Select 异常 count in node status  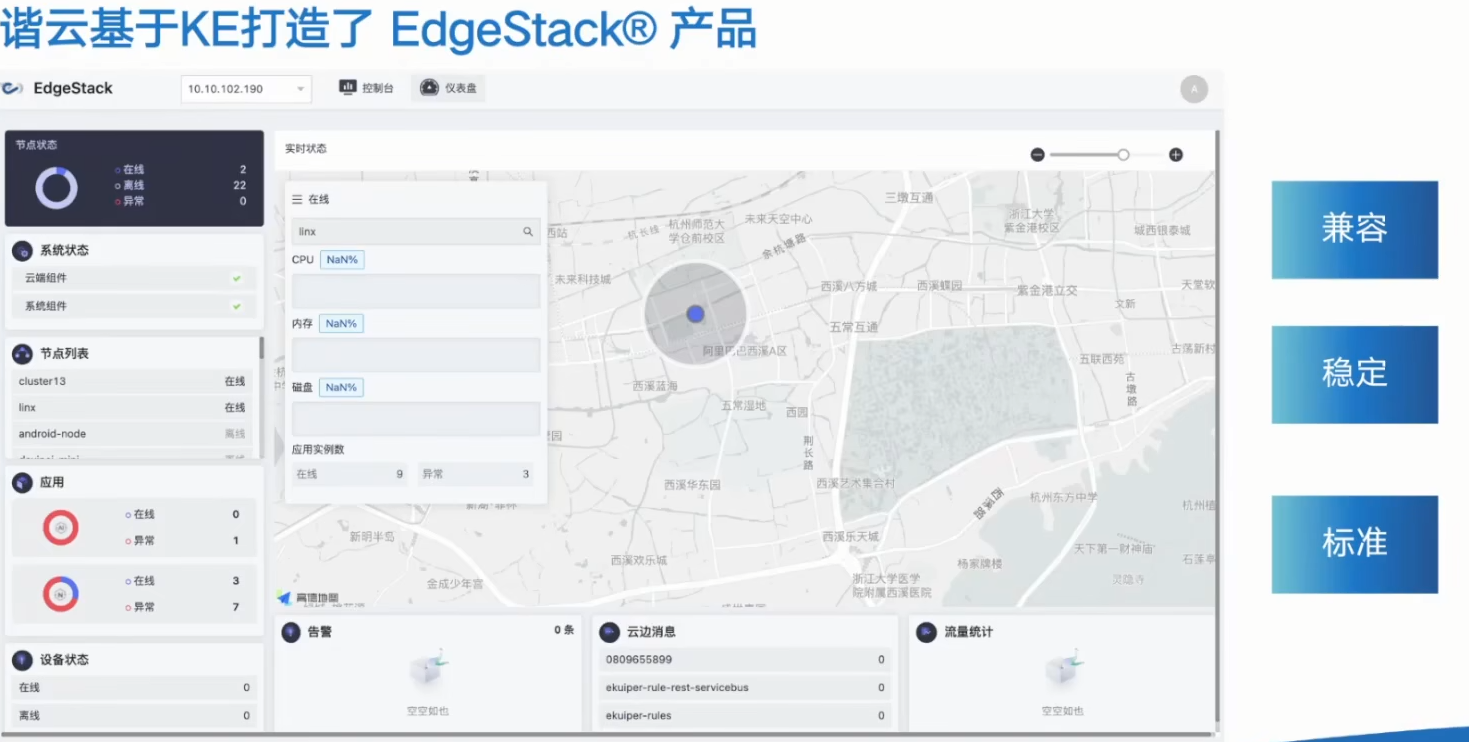click(243, 201)
